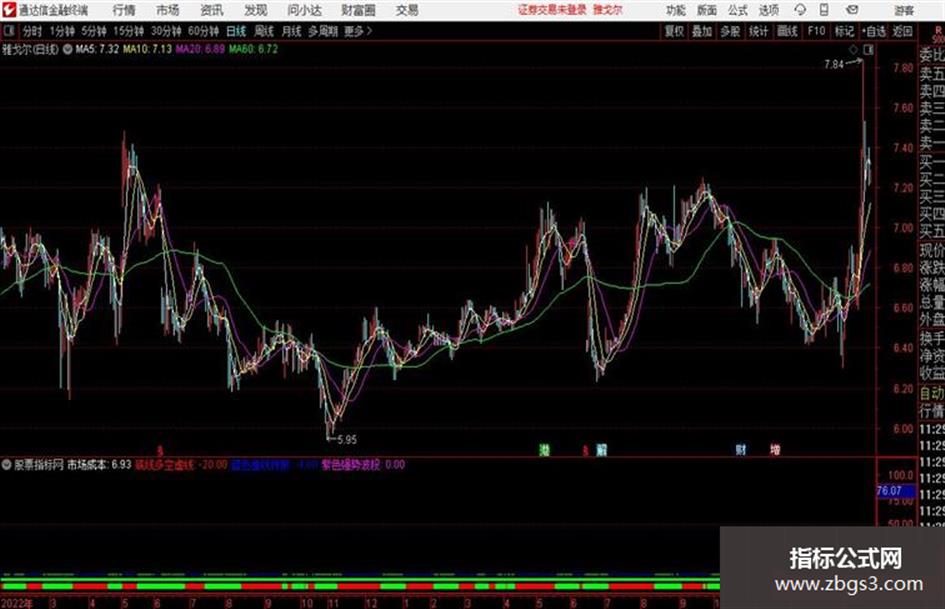Screen dimensions: 945x609
Task: Click the 复权 toolbar button
Action: tap(674, 31)
